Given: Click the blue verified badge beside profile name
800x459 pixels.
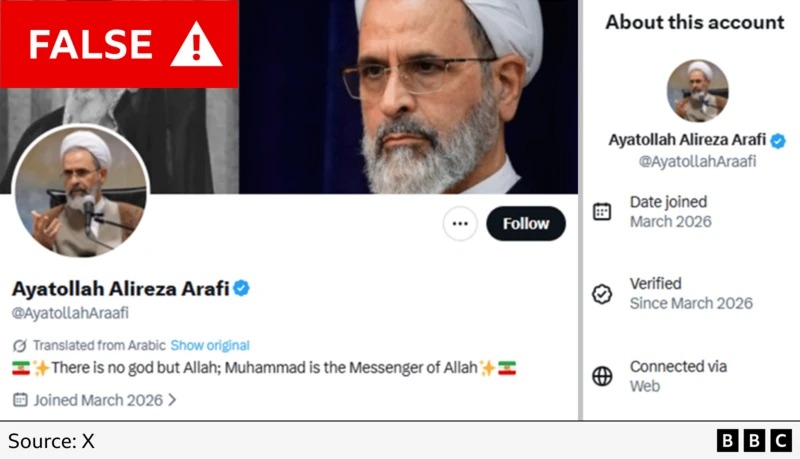Looking at the screenshot, I should (241, 289).
